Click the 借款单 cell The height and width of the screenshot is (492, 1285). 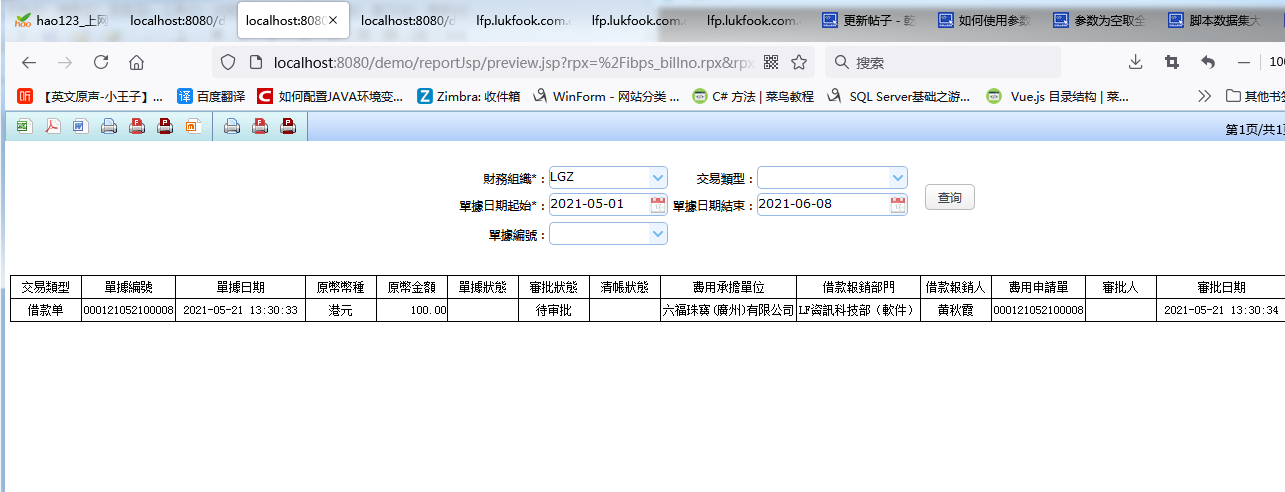pyautogui.click(x=45, y=310)
